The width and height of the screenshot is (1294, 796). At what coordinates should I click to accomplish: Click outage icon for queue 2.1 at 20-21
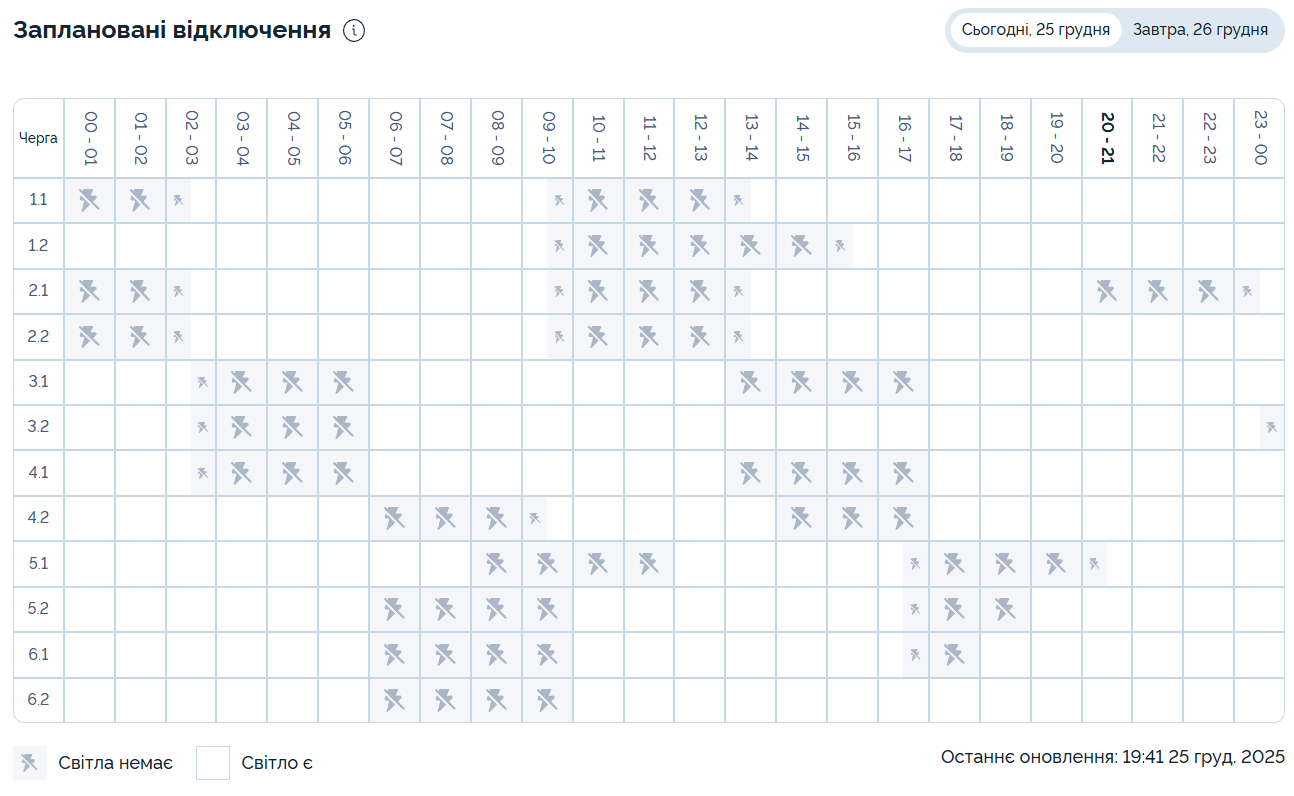click(1107, 291)
